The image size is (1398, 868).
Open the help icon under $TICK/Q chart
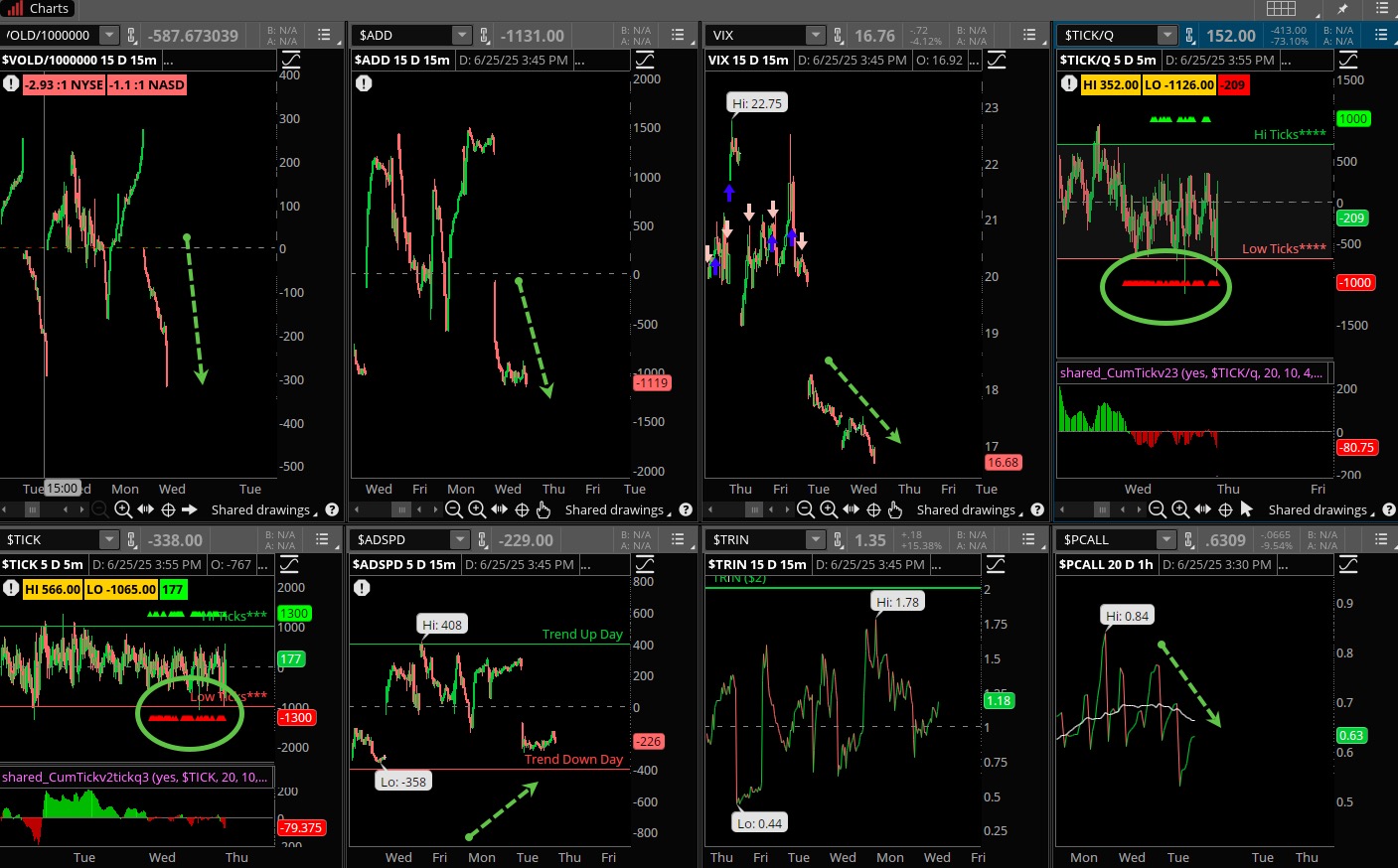coord(1389,509)
